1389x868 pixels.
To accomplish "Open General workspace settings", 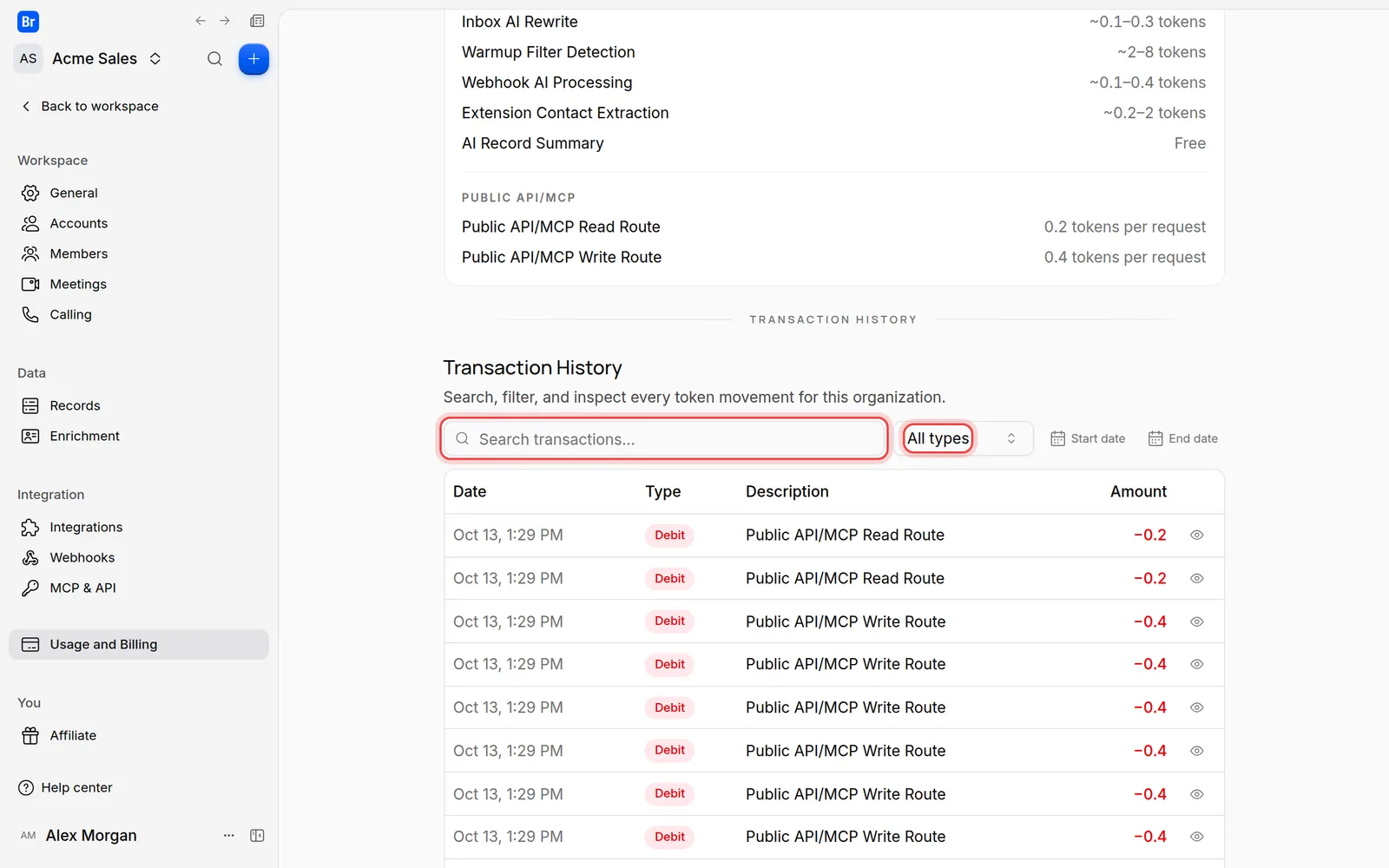I will click(139, 193).
